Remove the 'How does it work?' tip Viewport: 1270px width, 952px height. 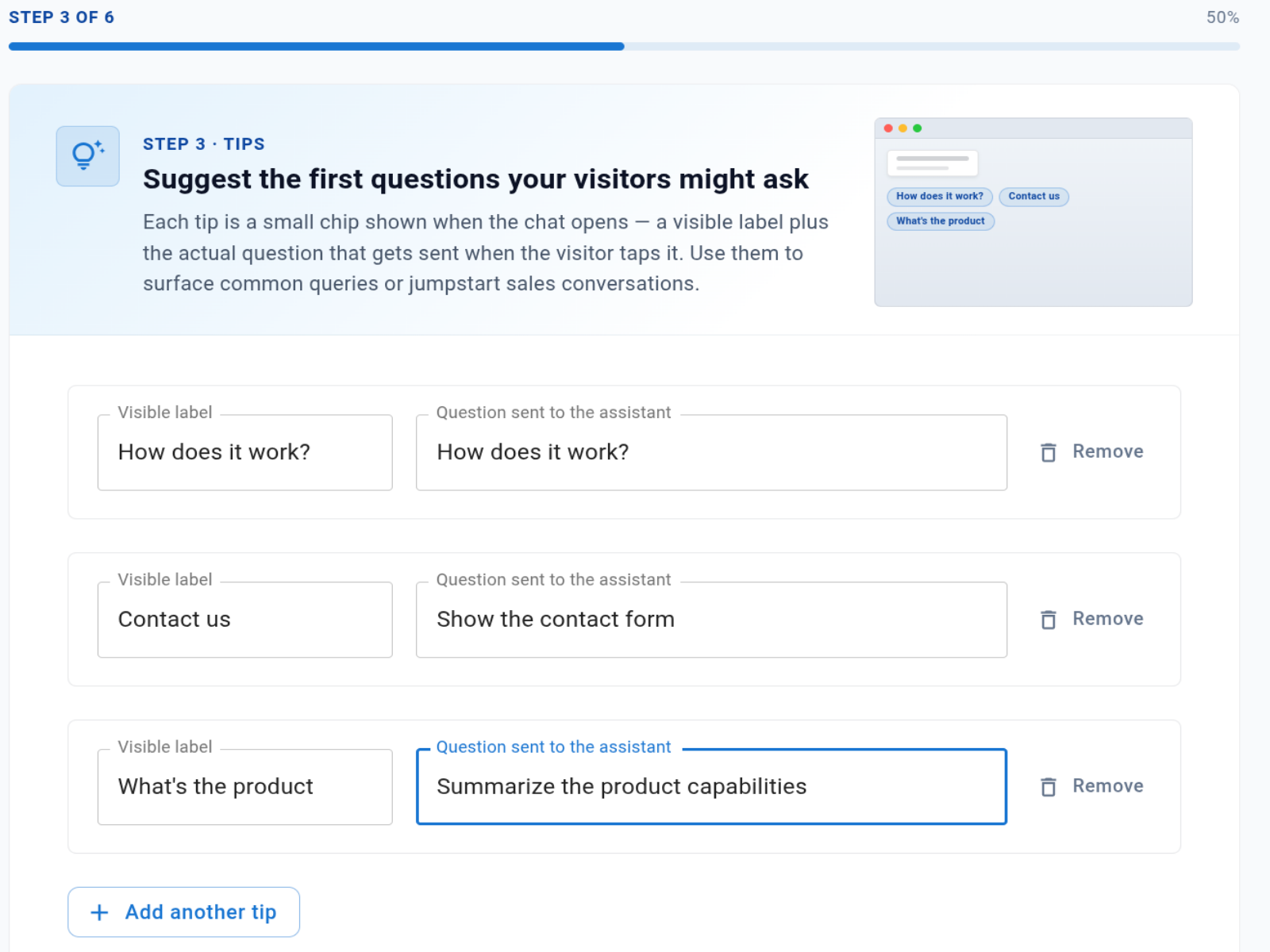[1092, 452]
